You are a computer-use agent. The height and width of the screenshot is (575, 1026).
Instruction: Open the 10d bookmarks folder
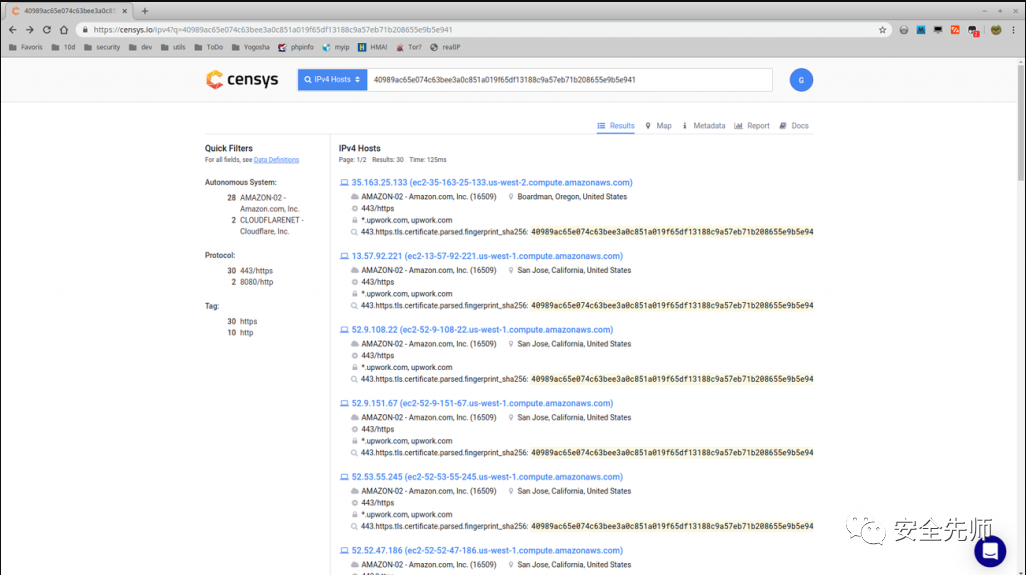pyautogui.click(x=63, y=47)
